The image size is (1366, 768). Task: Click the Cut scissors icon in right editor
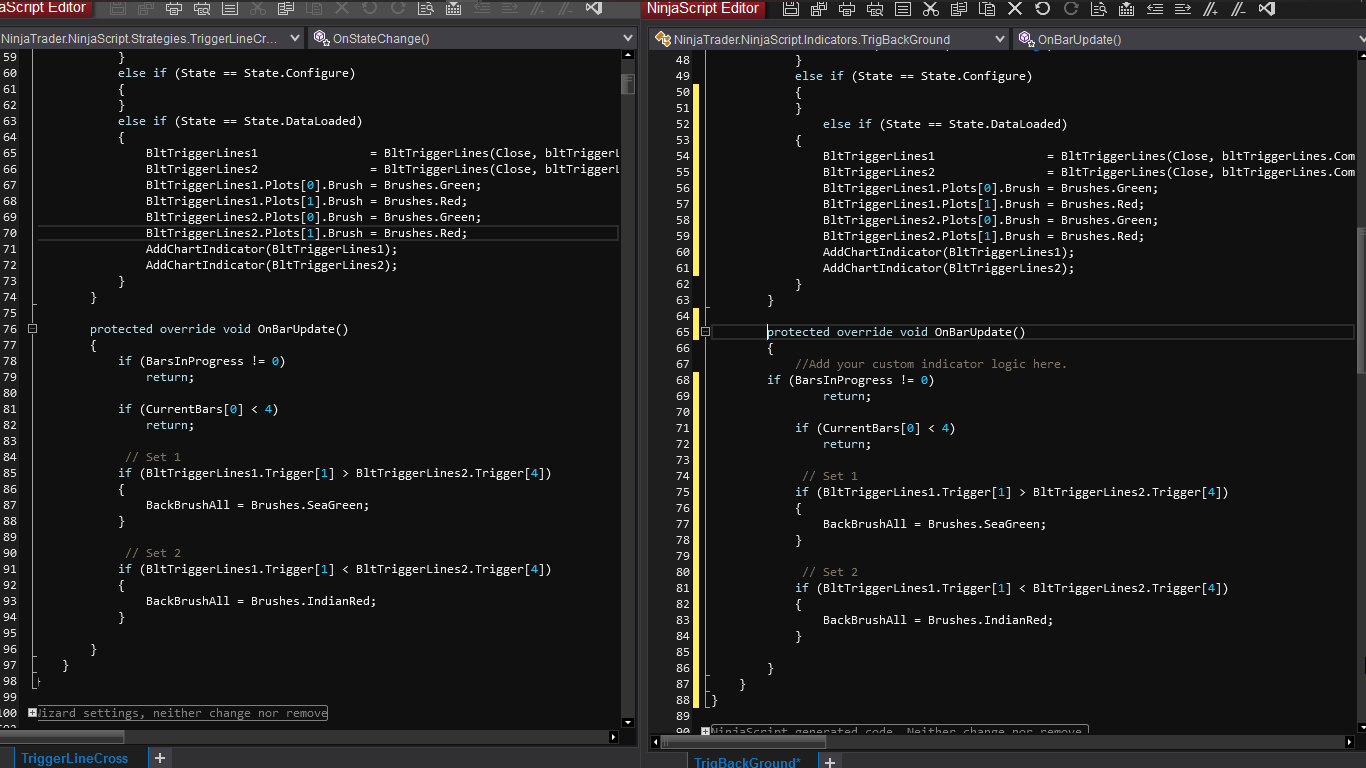[x=931, y=9]
